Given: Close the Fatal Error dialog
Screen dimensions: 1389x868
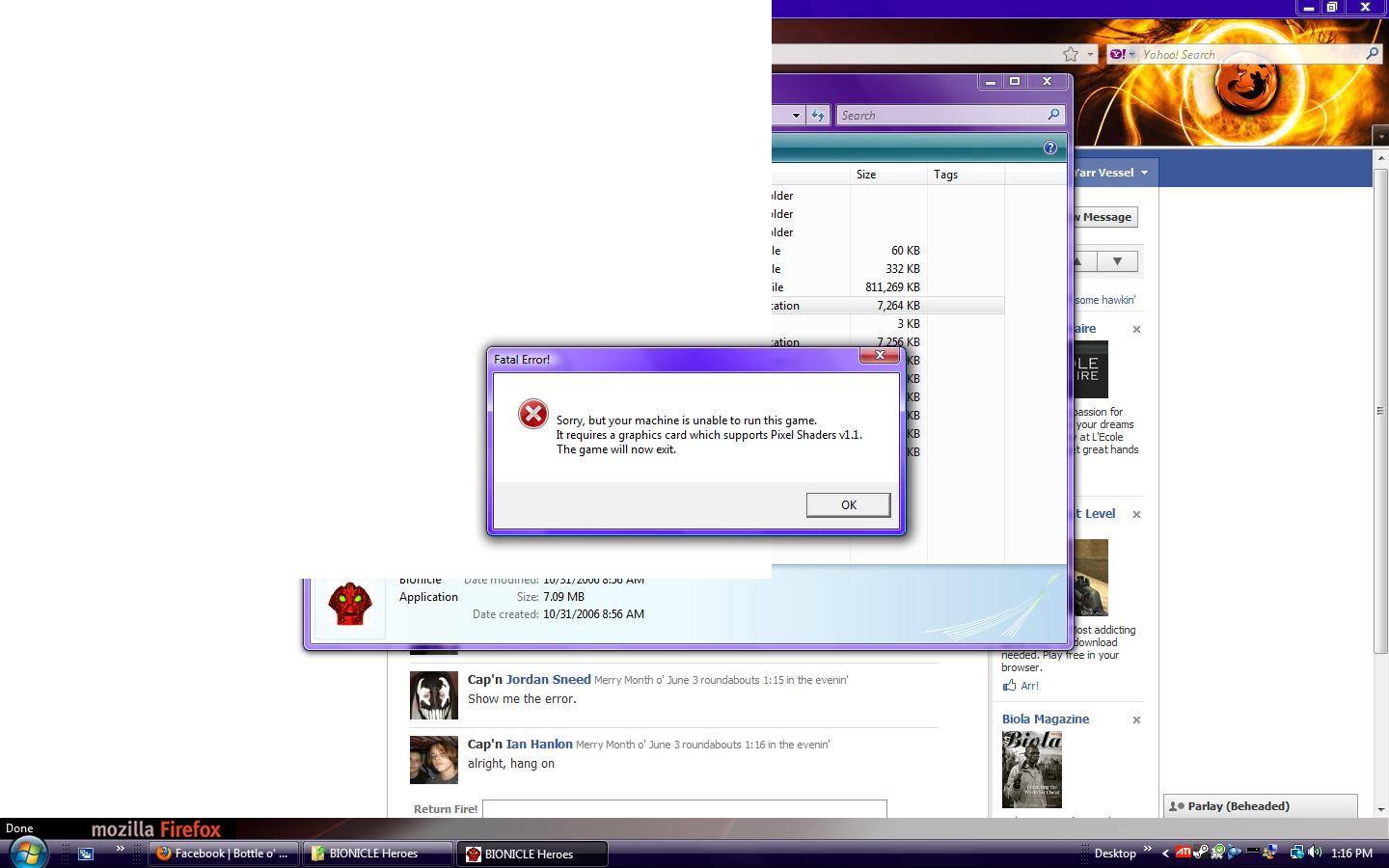Looking at the screenshot, I should [x=880, y=356].
